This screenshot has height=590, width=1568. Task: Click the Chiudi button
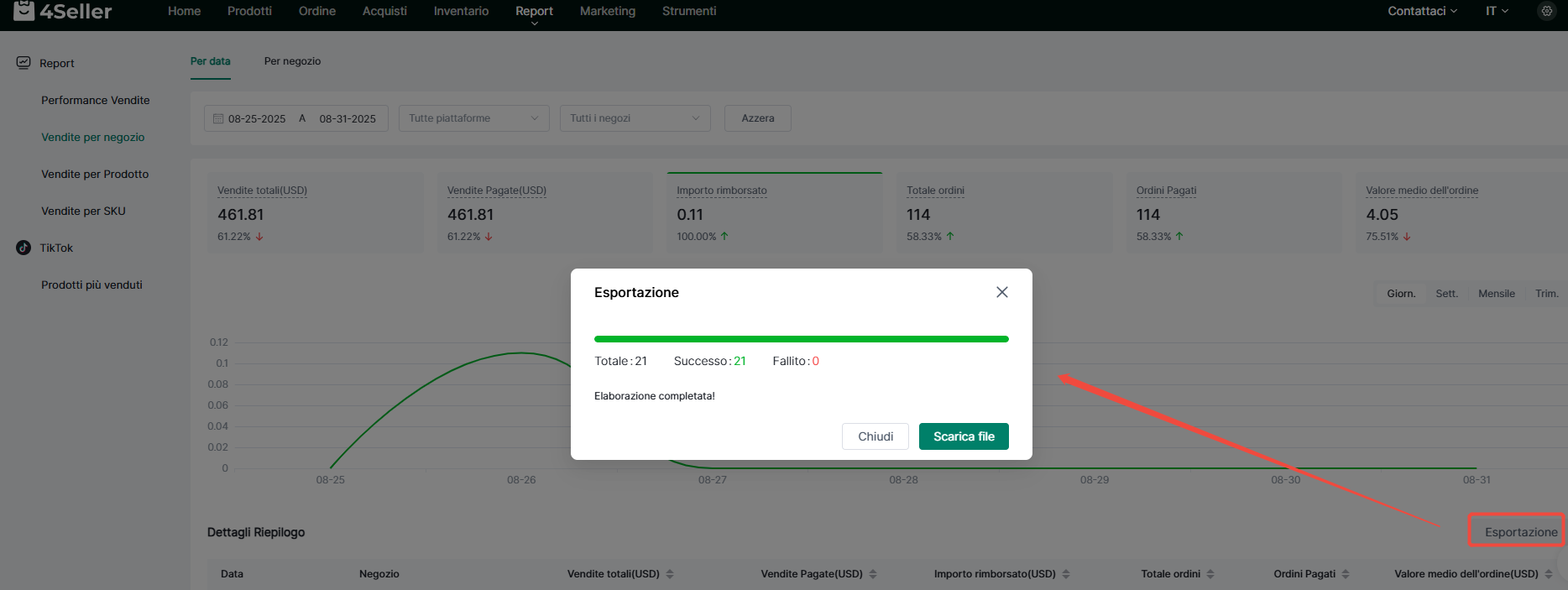click(875, 436)
